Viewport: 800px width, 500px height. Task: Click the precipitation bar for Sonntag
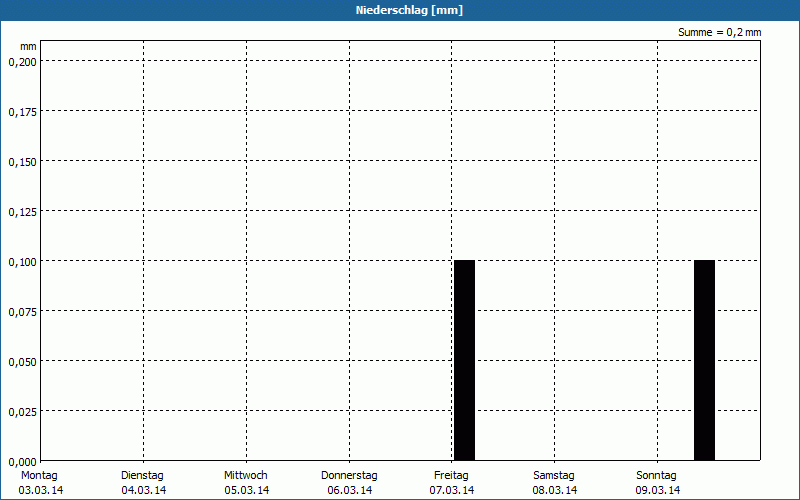pos(704,360)
